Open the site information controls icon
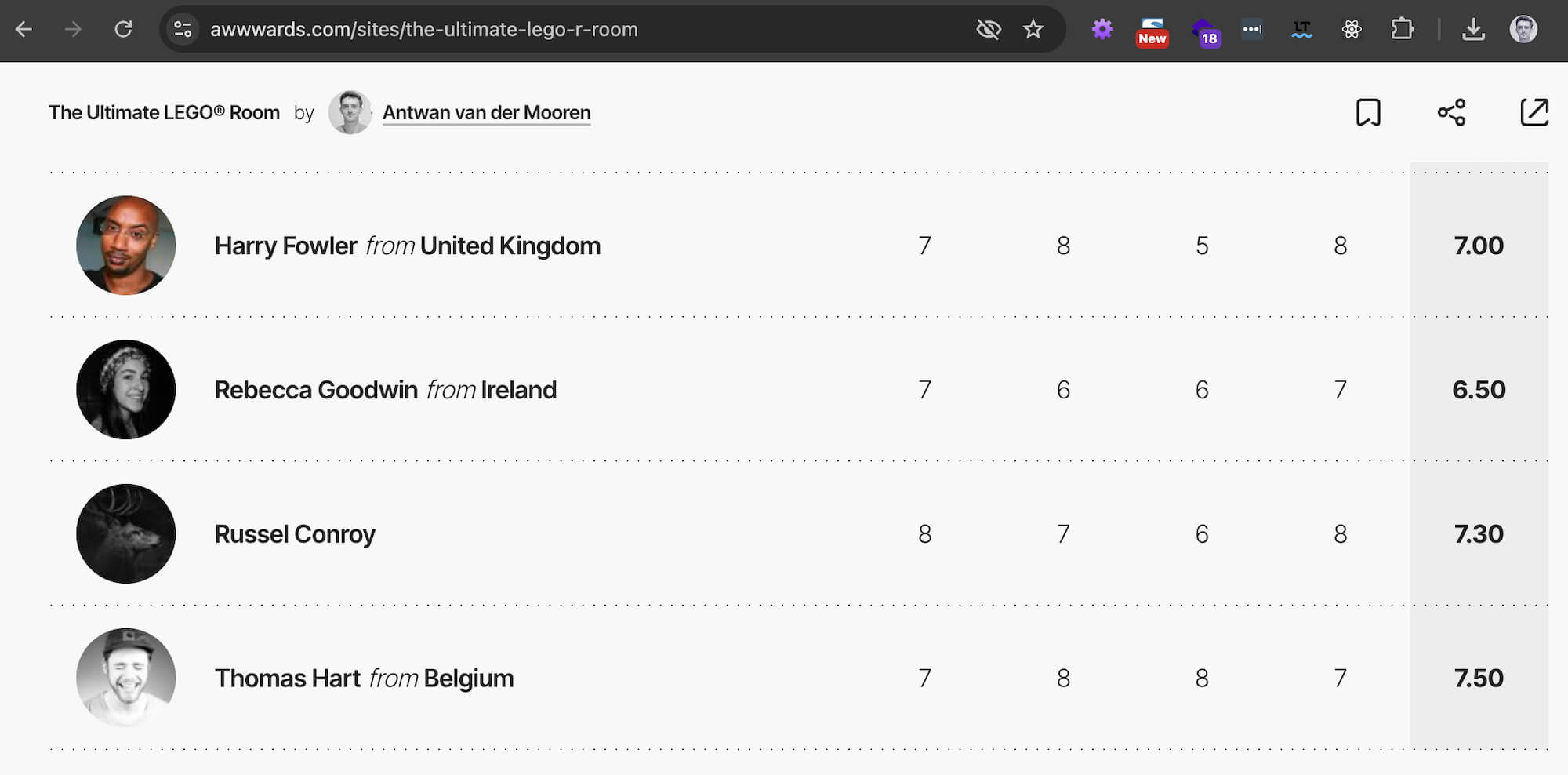 [x=183, y=30]
